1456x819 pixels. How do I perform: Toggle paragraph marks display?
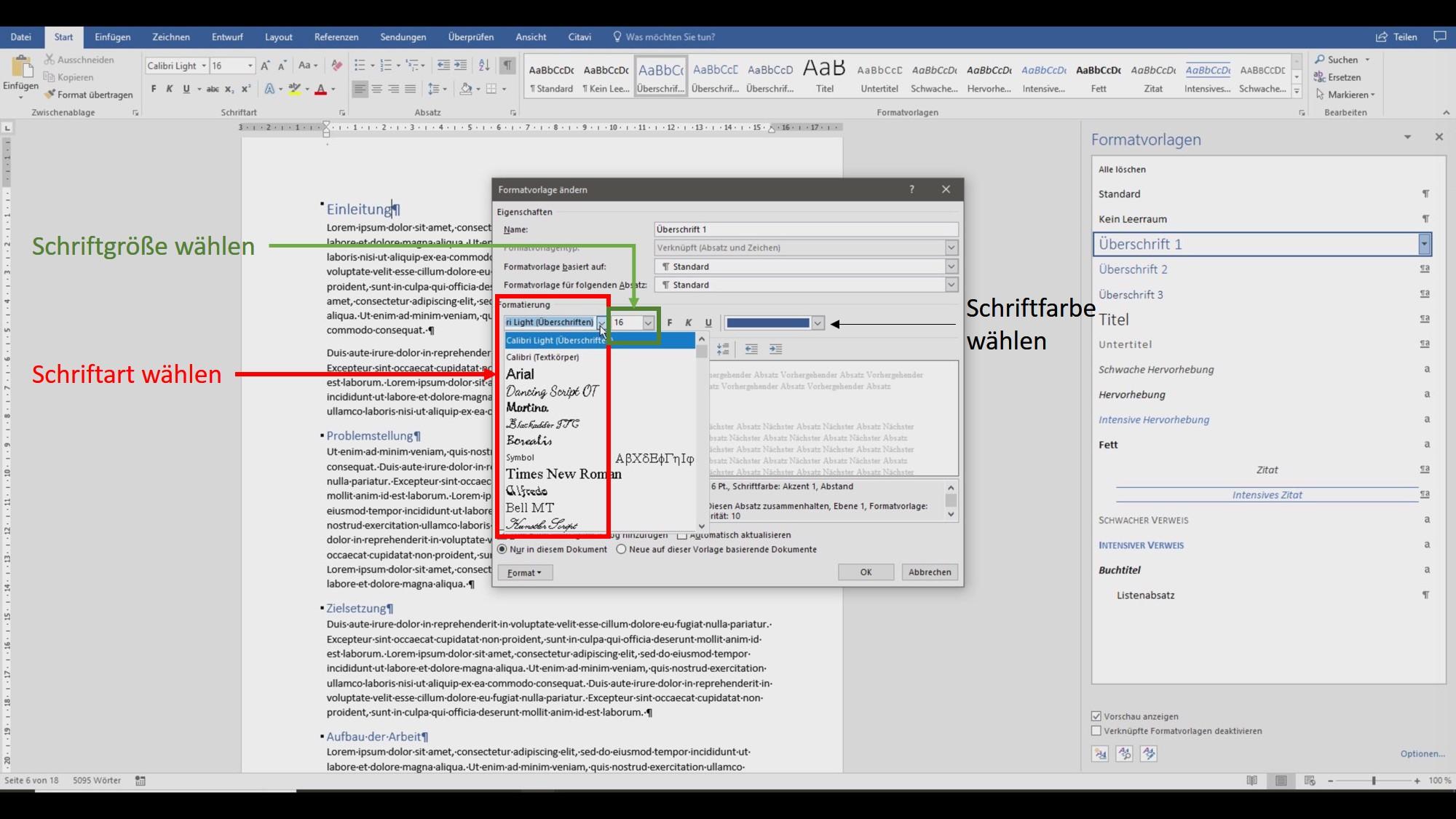coord(507,66)
